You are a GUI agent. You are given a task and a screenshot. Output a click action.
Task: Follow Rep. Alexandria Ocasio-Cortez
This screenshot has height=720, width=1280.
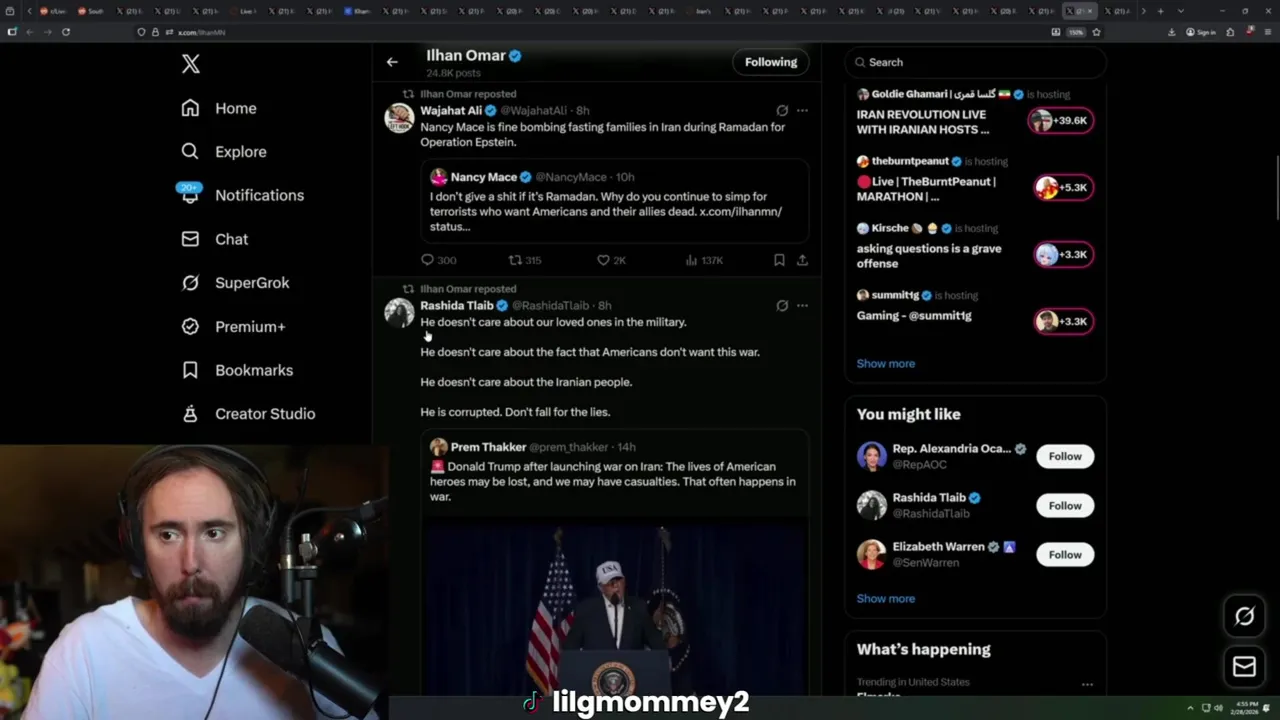tap(1065, 456)
